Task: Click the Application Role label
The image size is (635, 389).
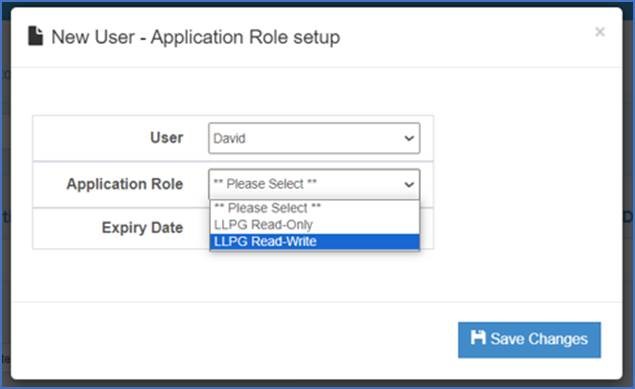Action: pyautogui.click(x=125, y=184)
